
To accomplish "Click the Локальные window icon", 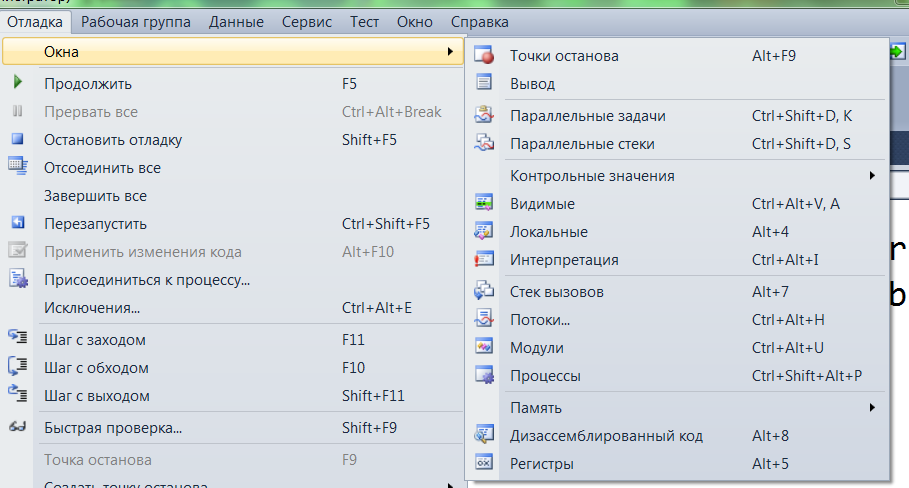I will tap(484, 231).
